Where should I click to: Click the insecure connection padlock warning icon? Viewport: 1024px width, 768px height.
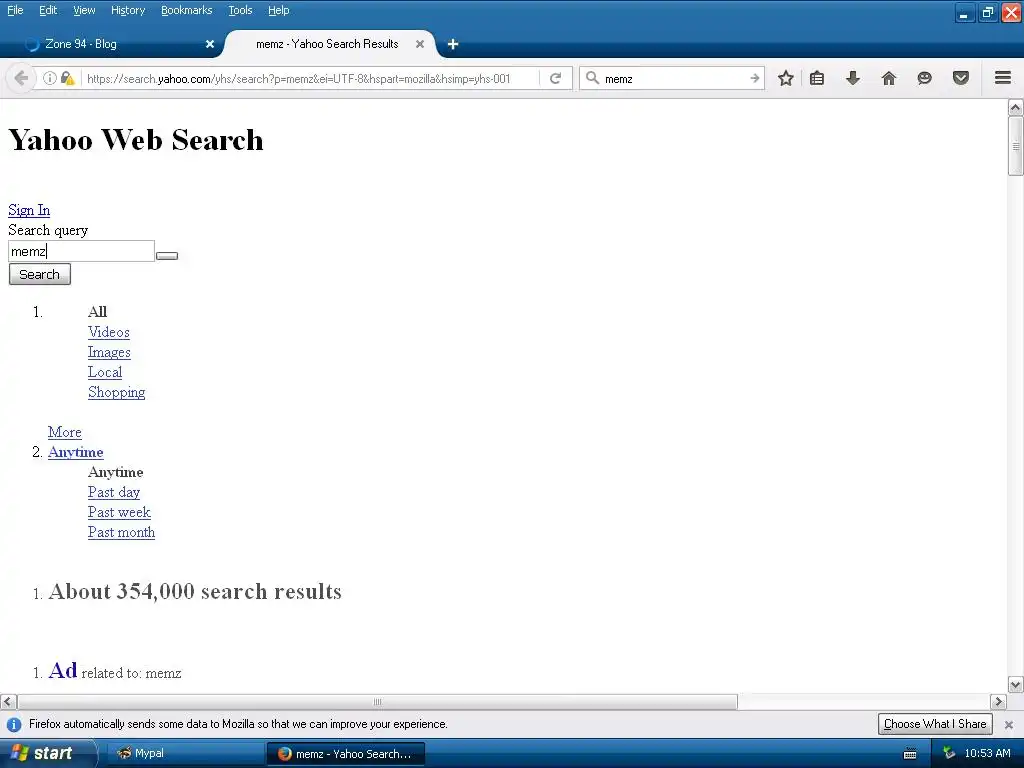click(67, 78)
